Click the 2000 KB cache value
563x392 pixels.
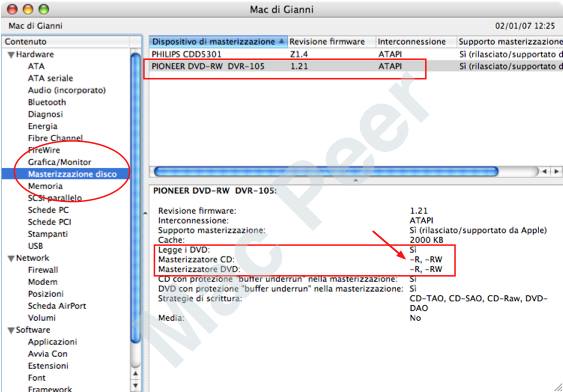[427, 240]
